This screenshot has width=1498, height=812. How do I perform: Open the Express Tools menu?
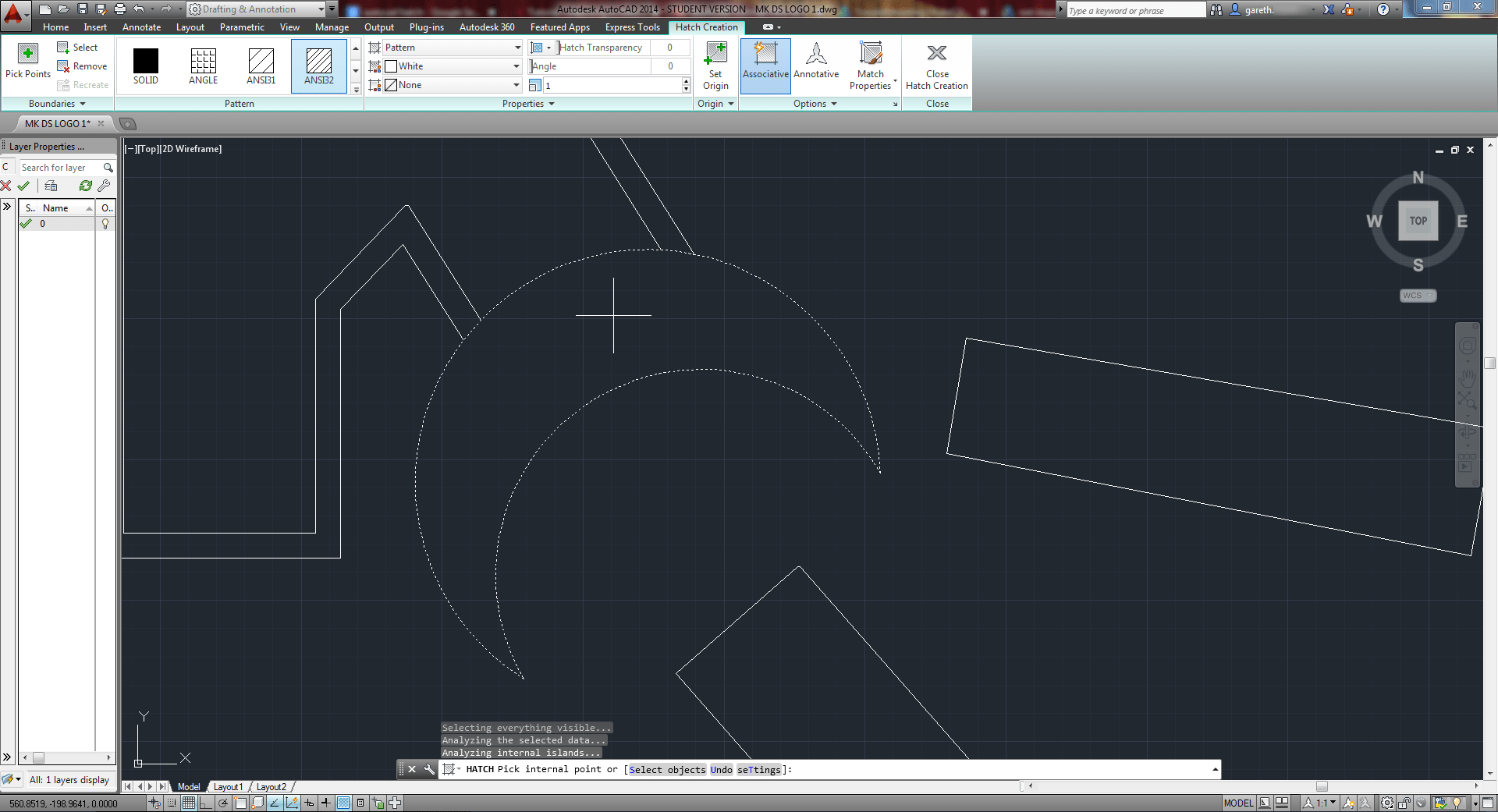click(x=632, y=27)
